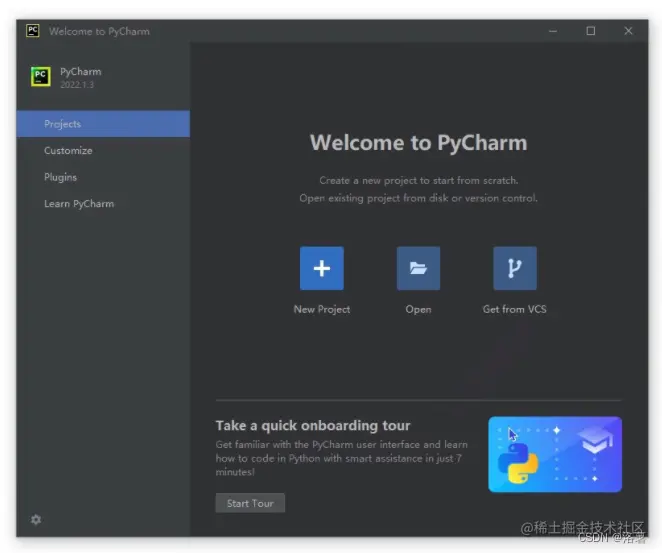This screenshot has height=553, width=662.
Task: Click the New Project label
Action: (x=322, y=309)
